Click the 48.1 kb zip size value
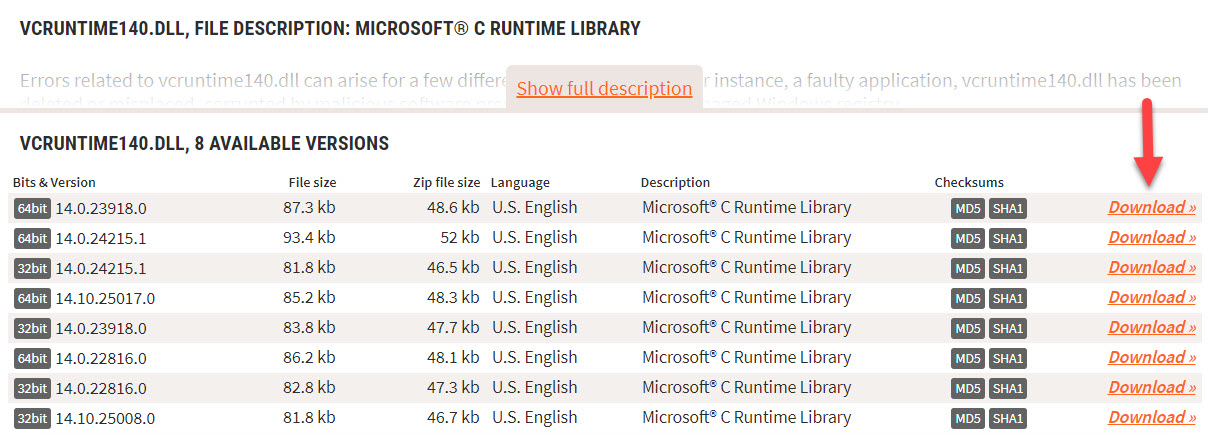The width and height of the screenshot is (1208, 433). pos(453,358)
